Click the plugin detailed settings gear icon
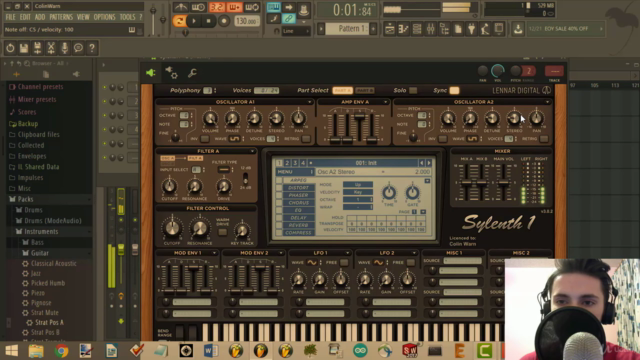The width and height of the screenshot is (640, 360). (171, 73)
